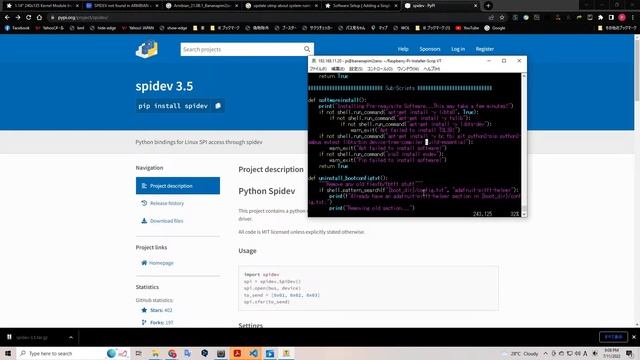The height and width of the screenshot is (360, 640).
Task: Click the PyPI logo in the header
Action: [147, 49]
